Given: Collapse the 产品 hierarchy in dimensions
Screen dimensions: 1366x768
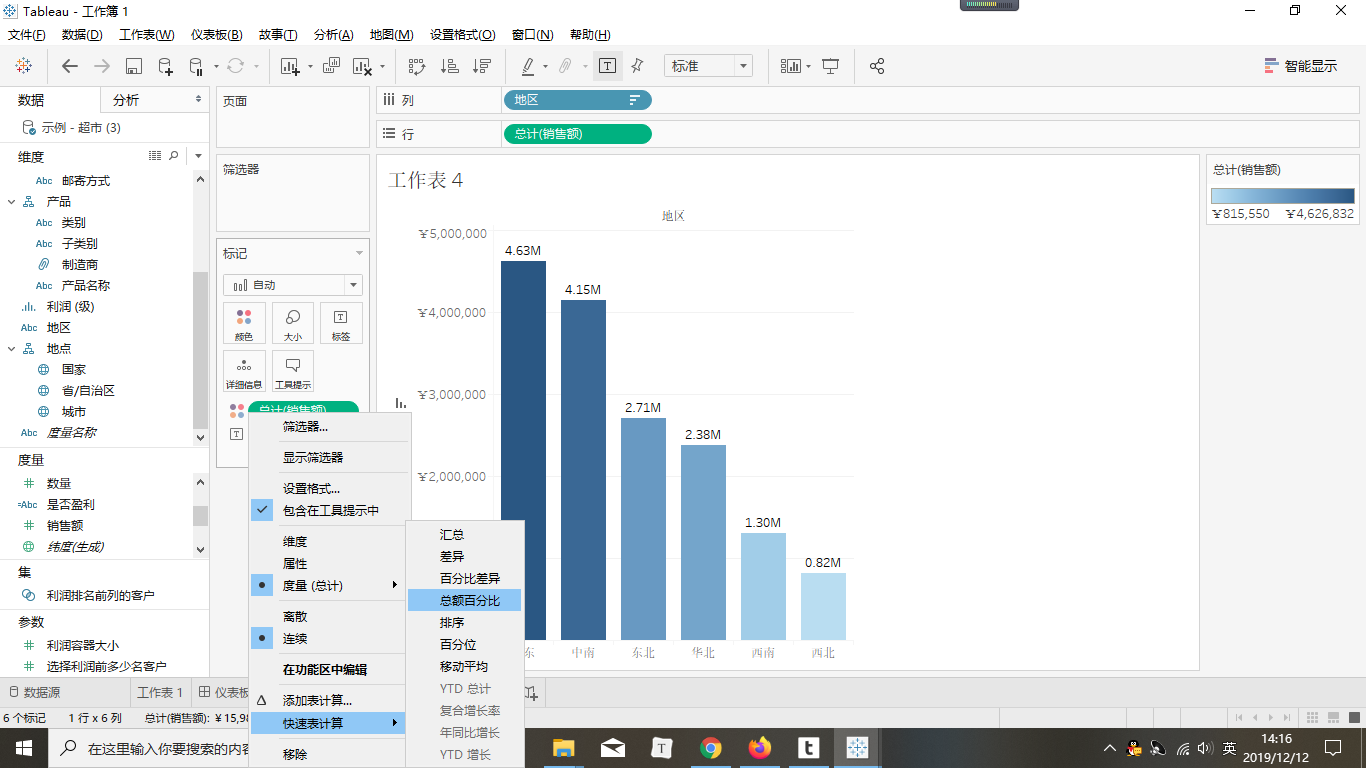Looking at the screenshot, I should [x=12, y=202].
